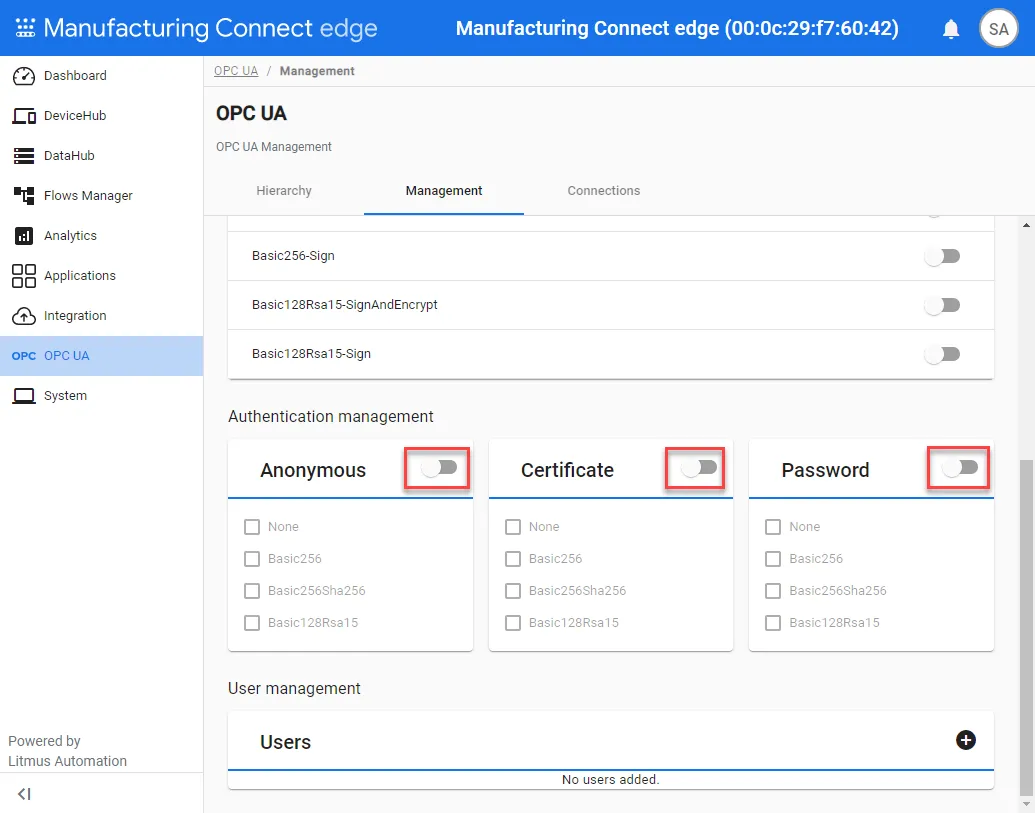Click Manufacturing Connect edge logo title
The image size is (1035, 813).
(x=211, y=28)
